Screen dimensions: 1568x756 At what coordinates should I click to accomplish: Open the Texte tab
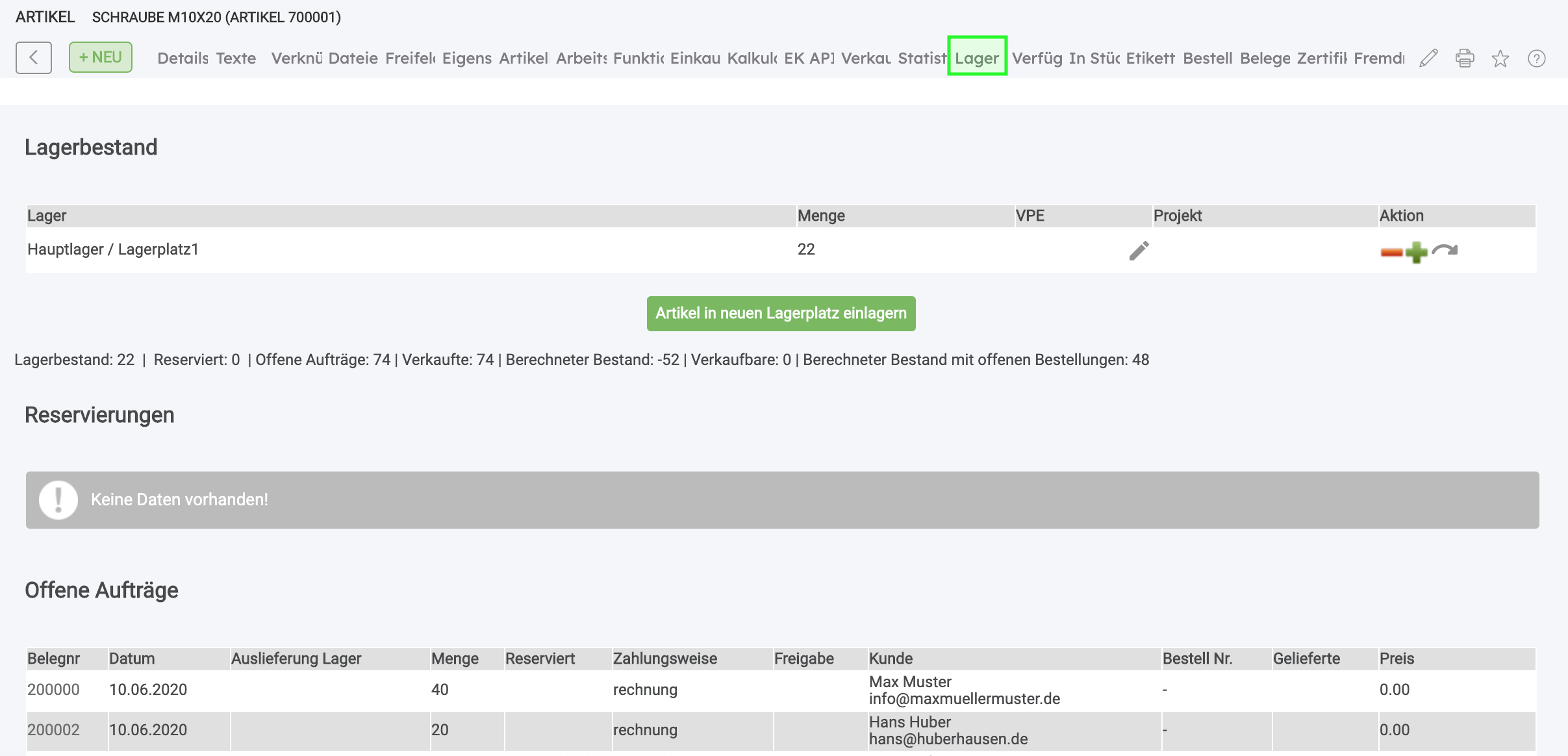[236, 58]
